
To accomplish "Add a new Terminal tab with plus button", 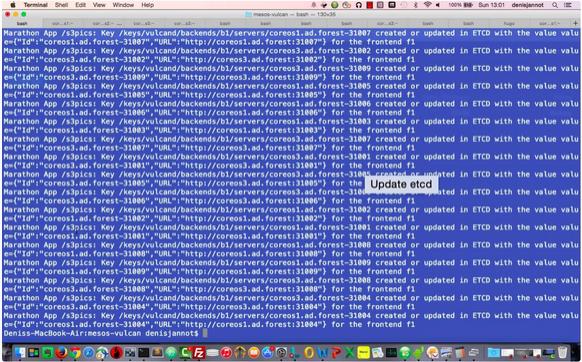I will (x=576, y=23).
